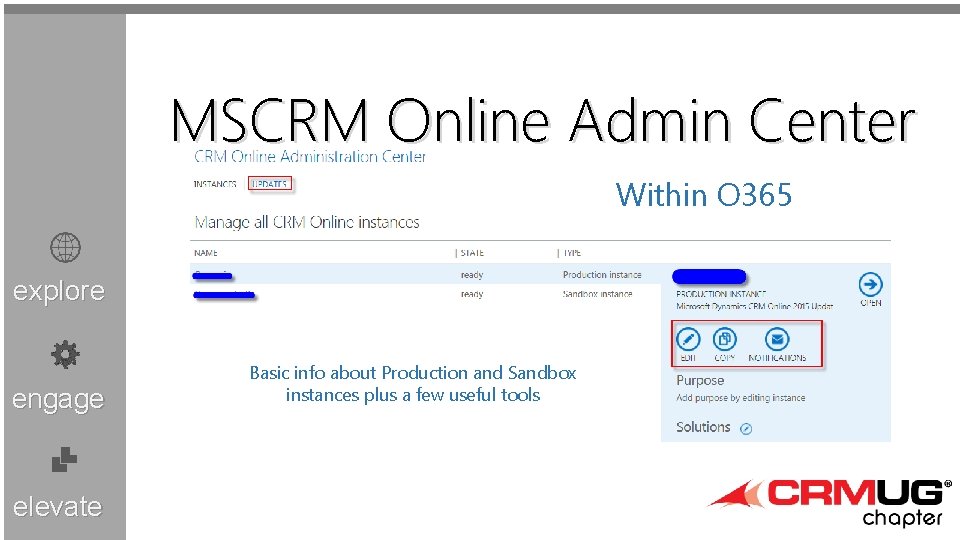The height and width of the screenshot is (540, 960).
Task: Click the Microsoft Dynamics CRM Online version text
Action: (x=754, y=306)
